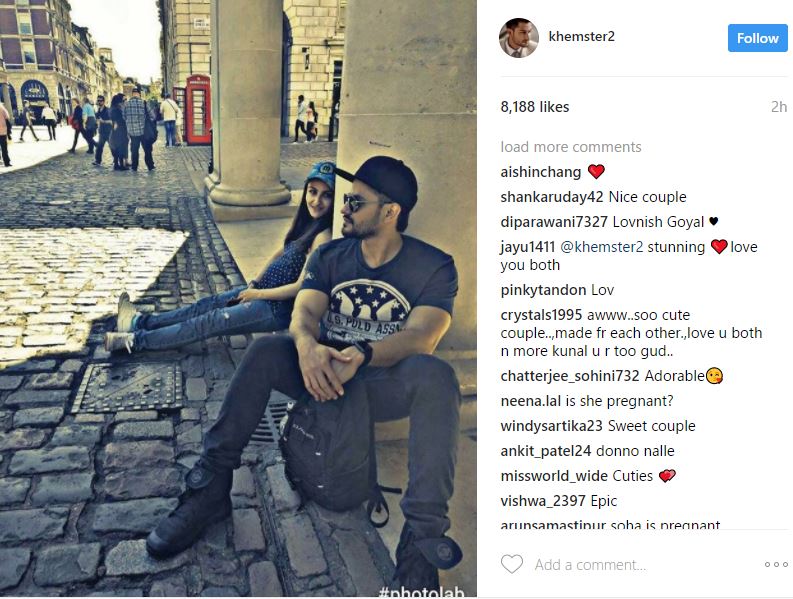Open the 8,188 likes list

pos(535,107)
